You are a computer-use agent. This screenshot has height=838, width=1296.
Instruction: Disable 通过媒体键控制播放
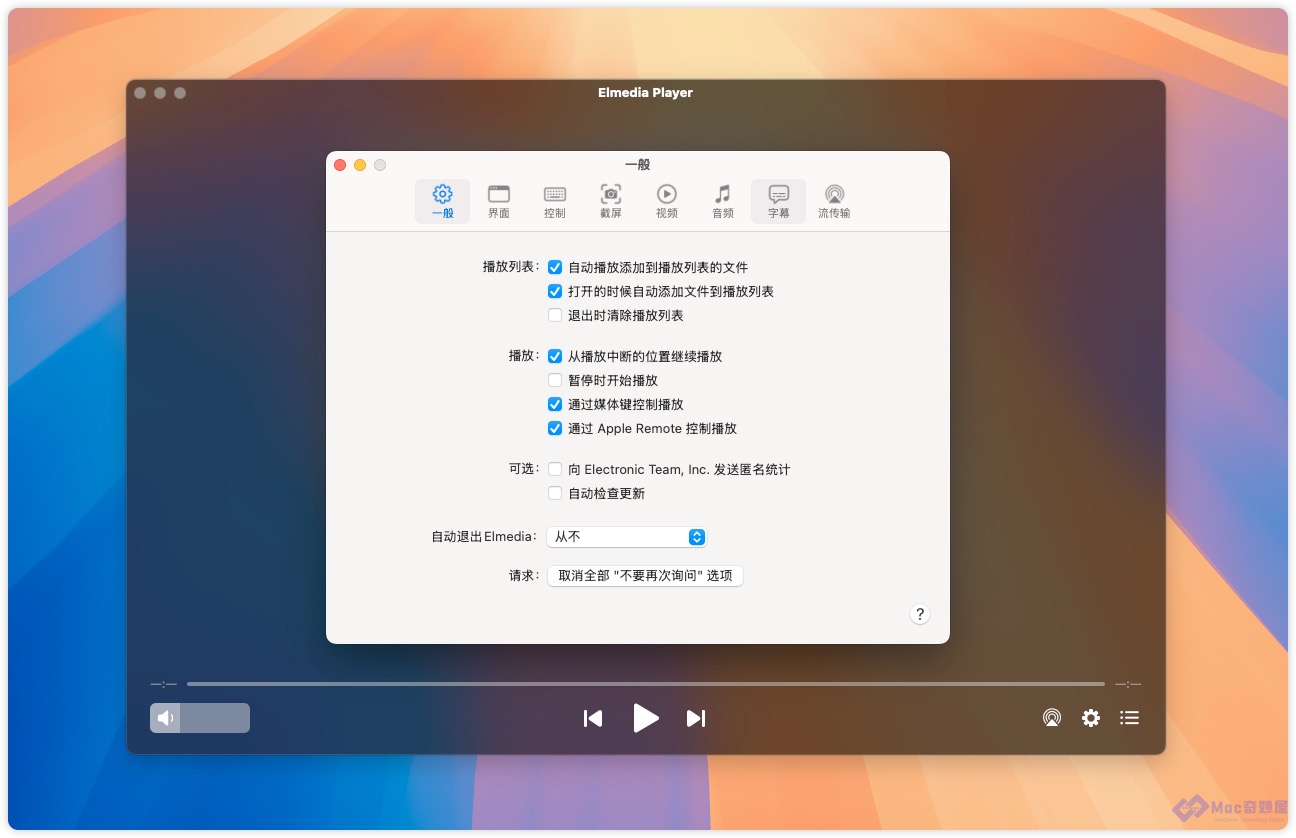click(x=555, y=404)
